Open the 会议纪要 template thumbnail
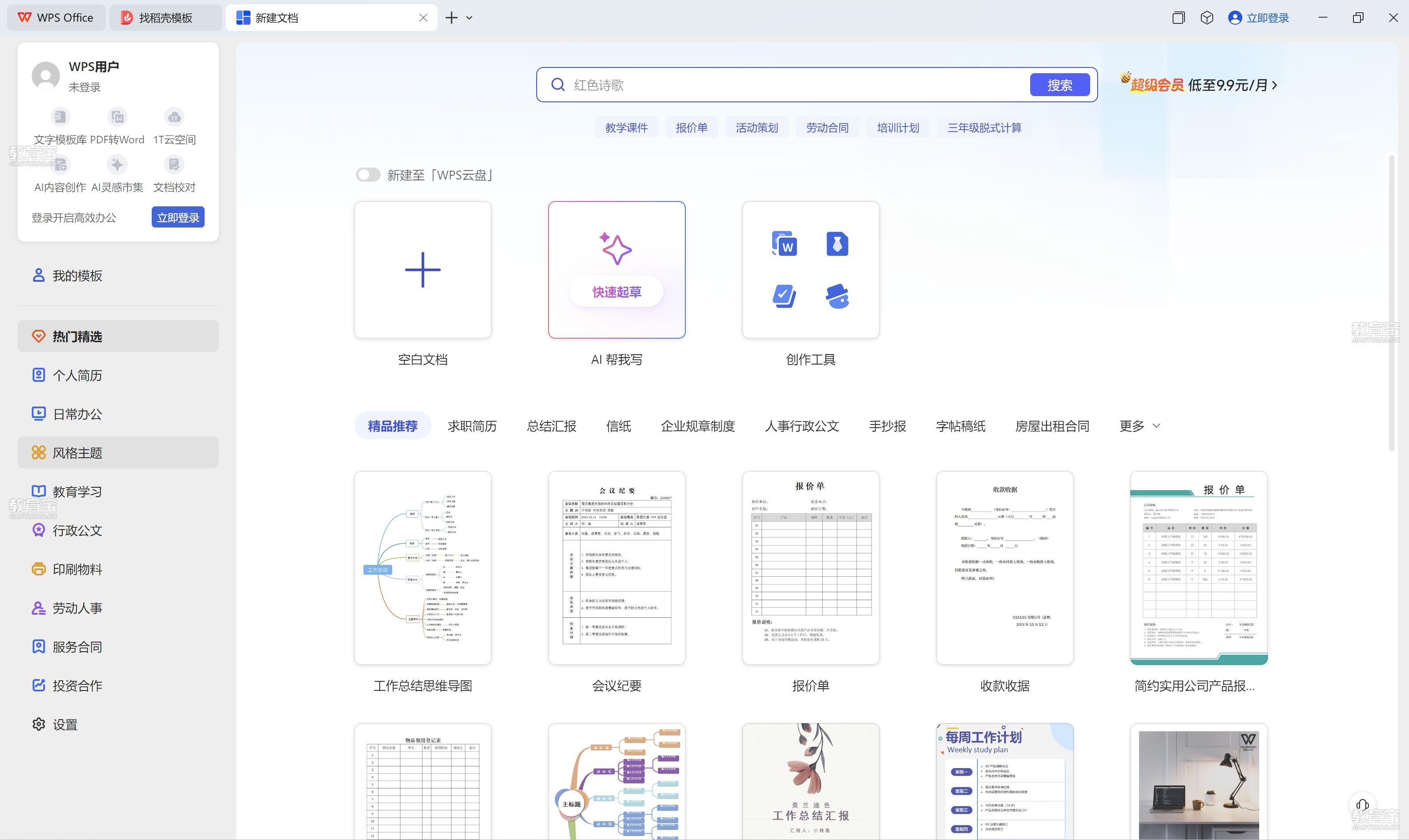This screenshot has height=840, width=1409. [617, 568]
